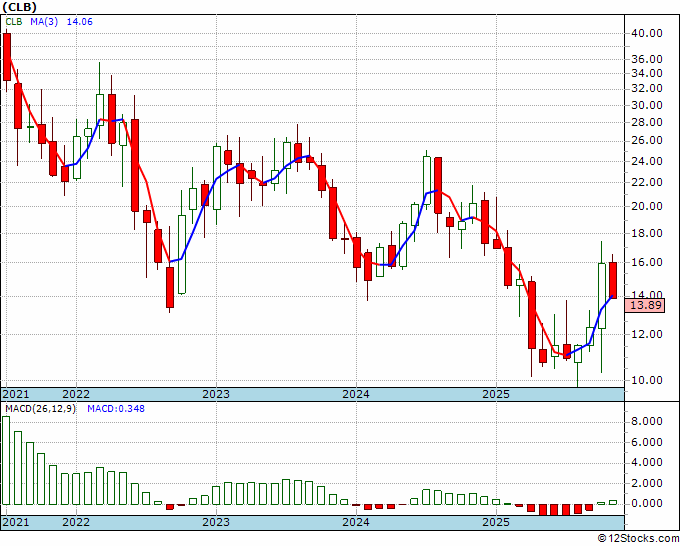Click 2021 on the price chart timeline
Viewport: 680px width, 546px height.
coord(16,394)
